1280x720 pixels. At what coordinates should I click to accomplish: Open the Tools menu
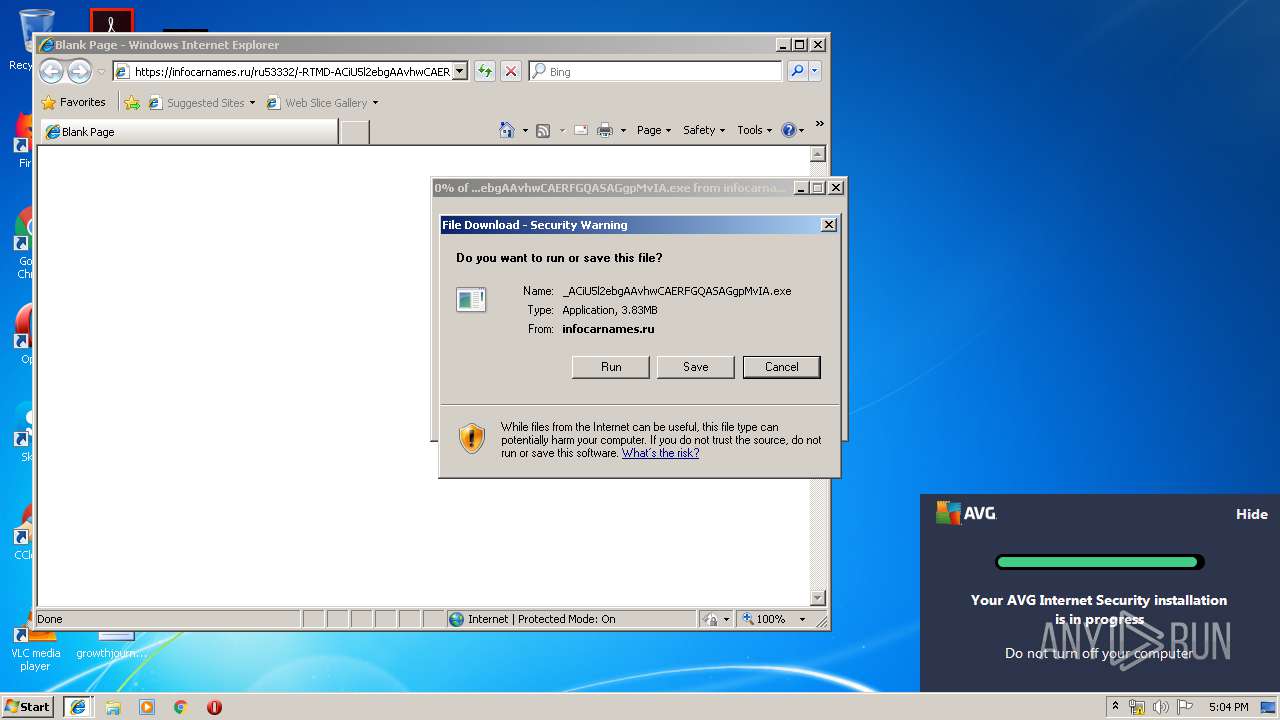[x=755, y=130]
